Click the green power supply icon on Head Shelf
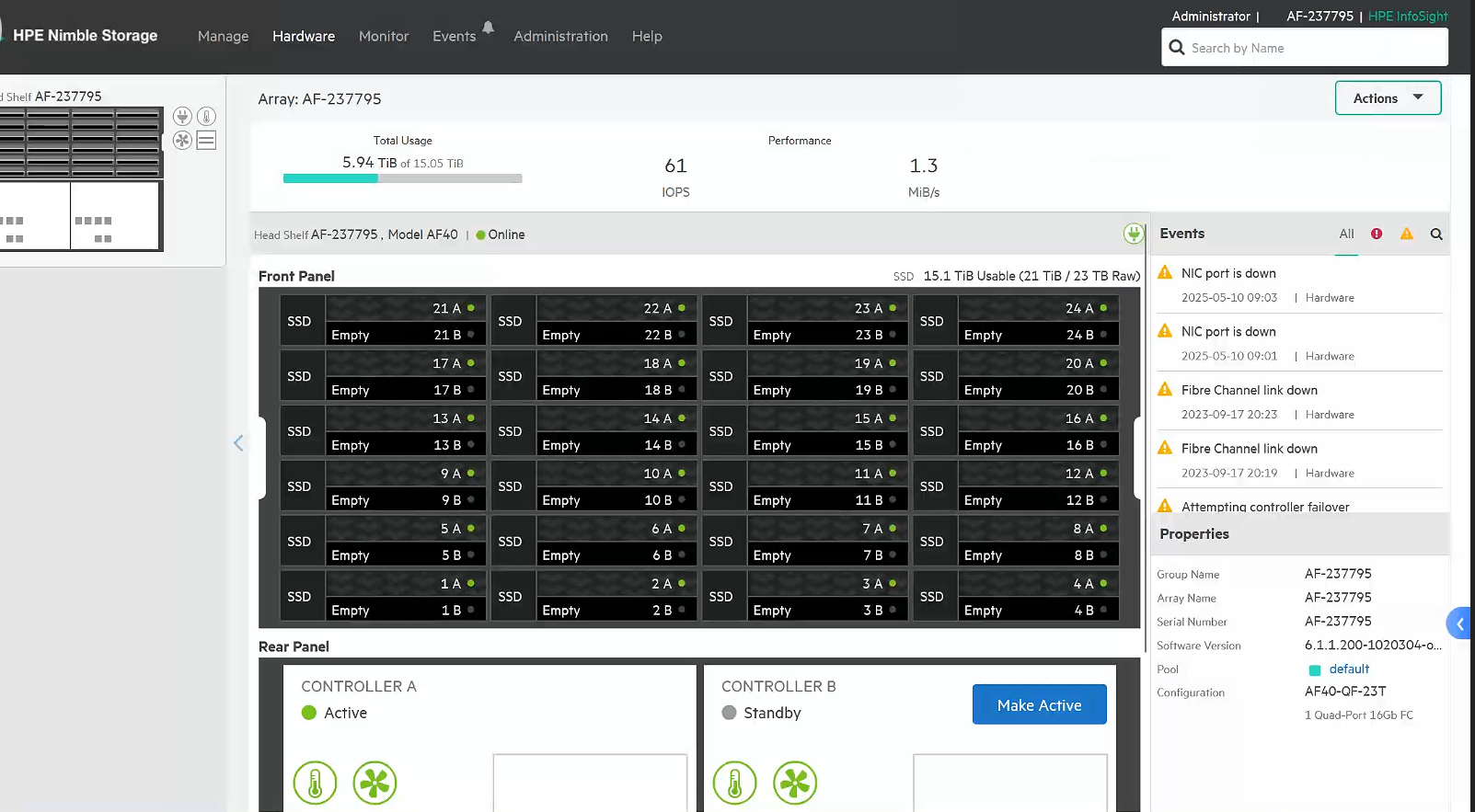This screenshot has height=812, width=1475. (1133, 234)
